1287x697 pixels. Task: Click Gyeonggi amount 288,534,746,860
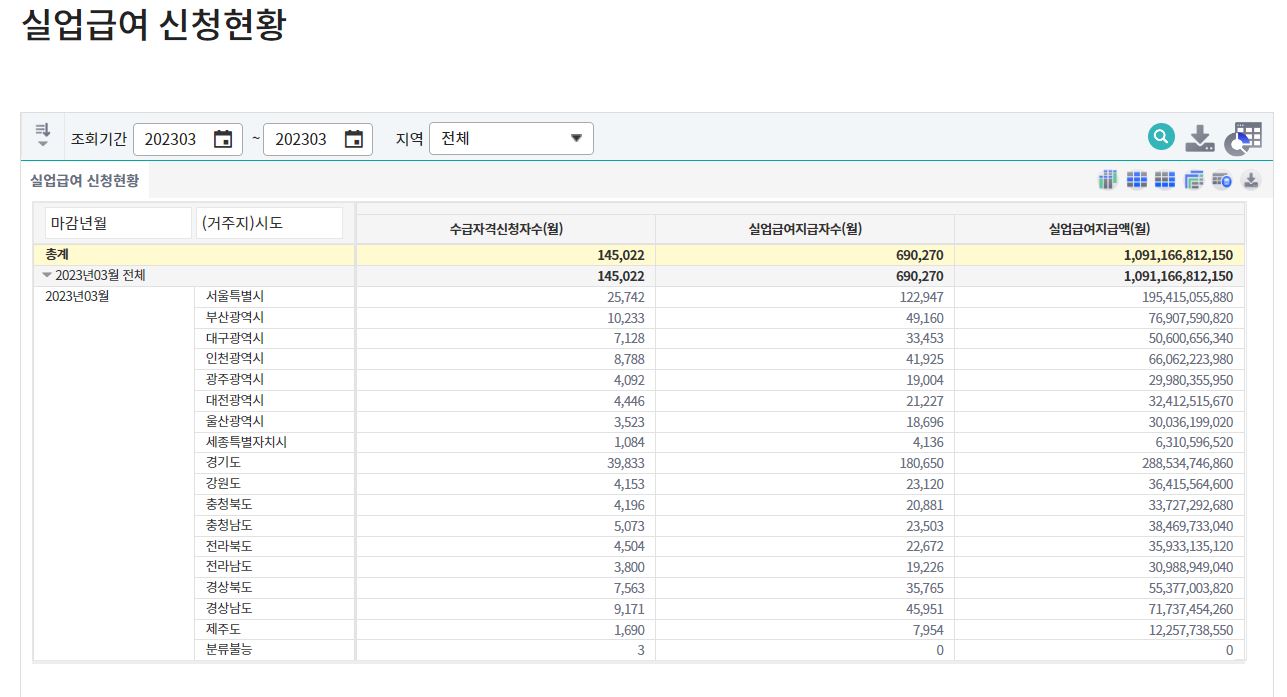point(1187,463)
